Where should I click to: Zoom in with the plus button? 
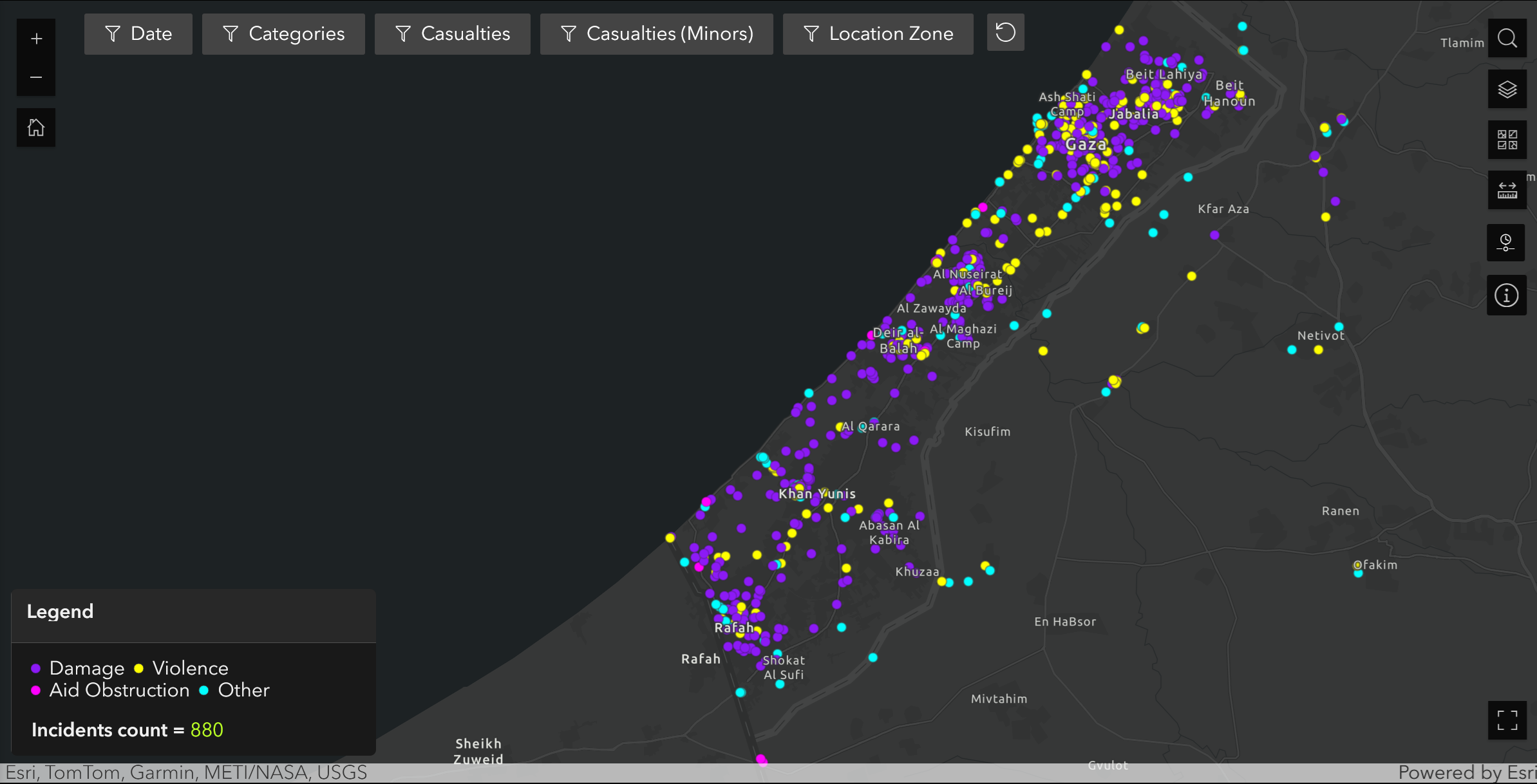36,39
